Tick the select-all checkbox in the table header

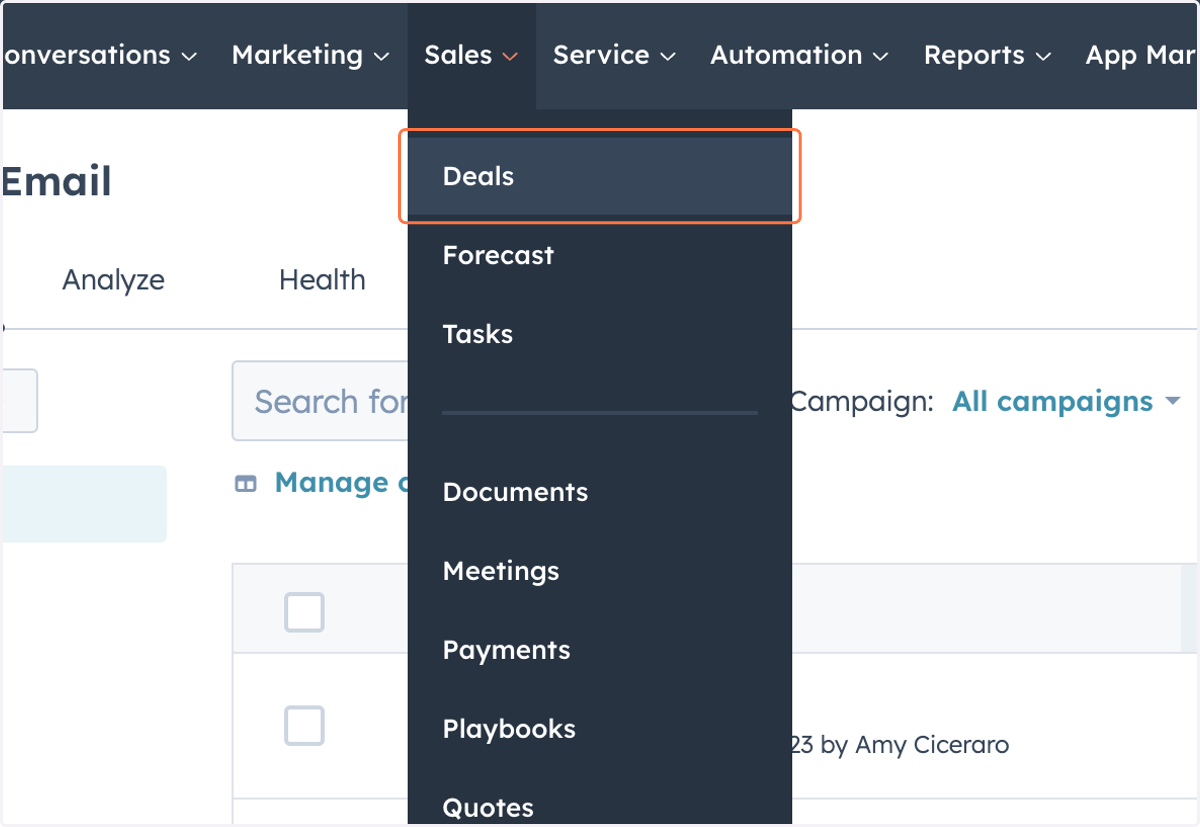tap(304, 612)
